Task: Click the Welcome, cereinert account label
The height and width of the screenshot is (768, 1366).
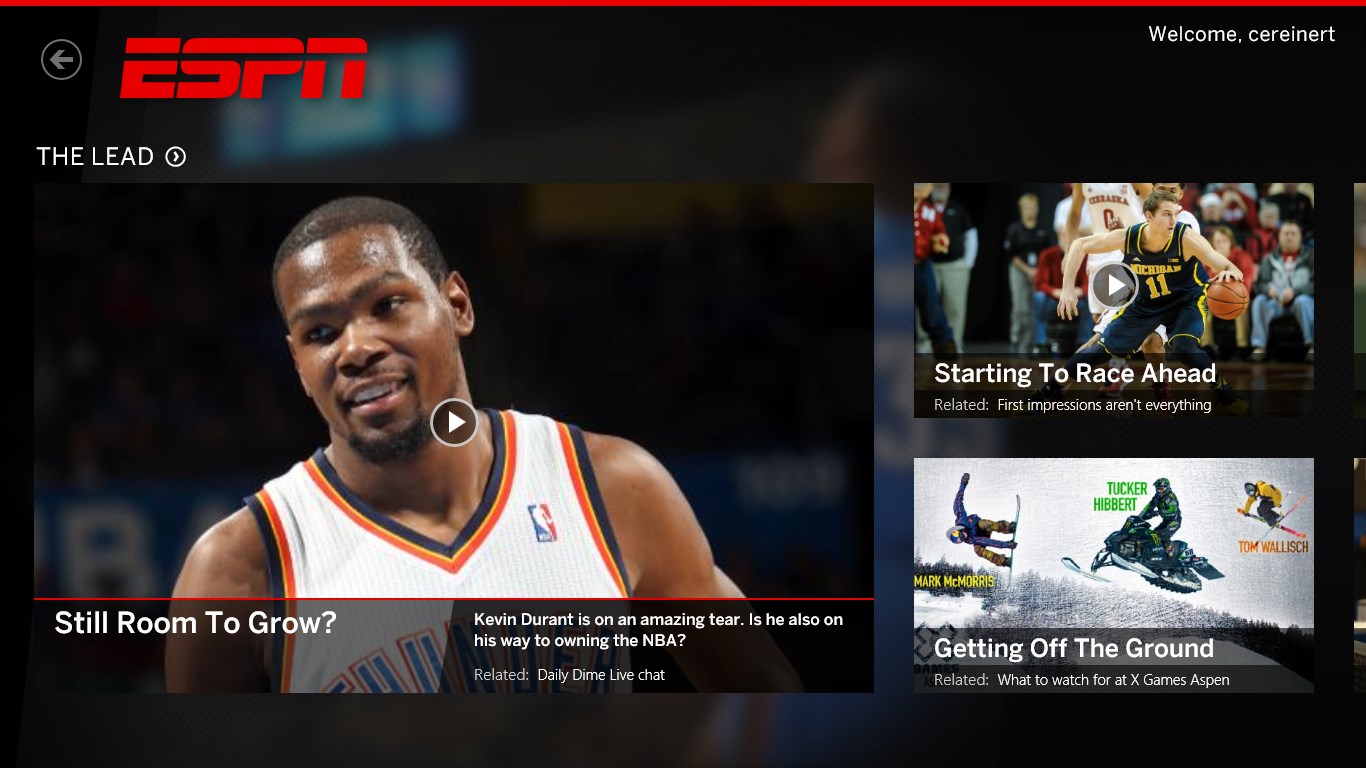Action: point(1240,33)
